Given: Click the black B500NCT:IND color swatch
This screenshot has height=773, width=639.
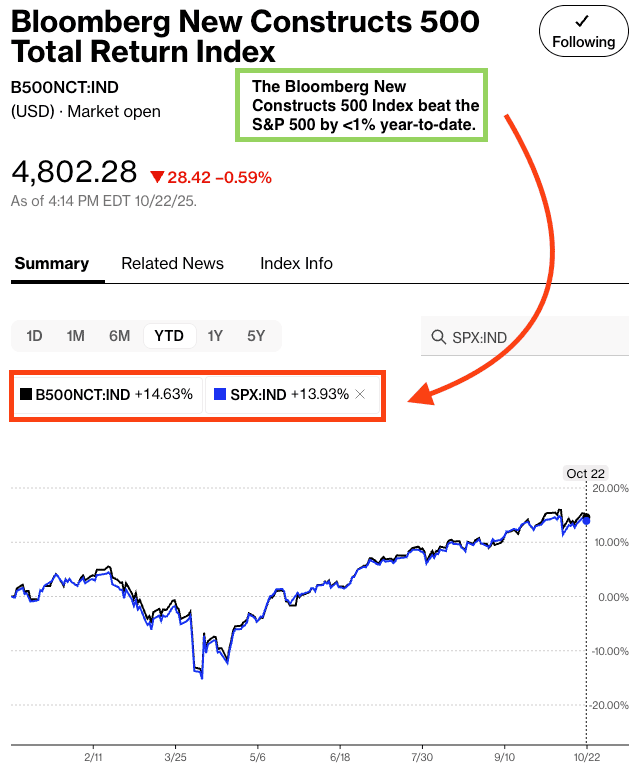Looking at the screenshot, I should coord(26,395).
